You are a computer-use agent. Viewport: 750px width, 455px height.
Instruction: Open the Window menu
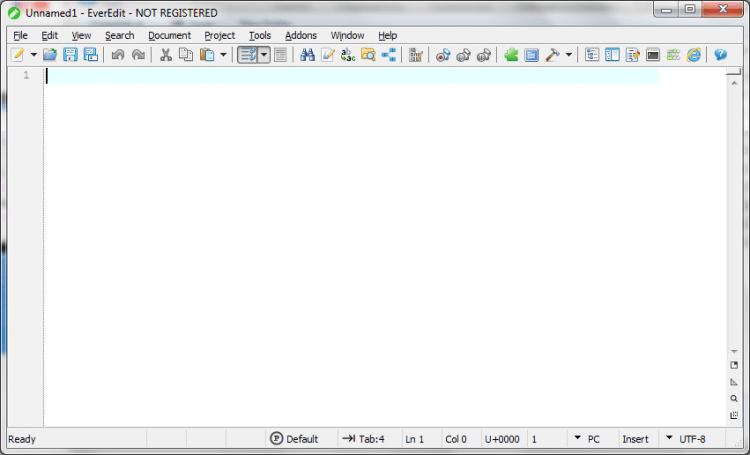pyautogui.click(x=347, y=35)
